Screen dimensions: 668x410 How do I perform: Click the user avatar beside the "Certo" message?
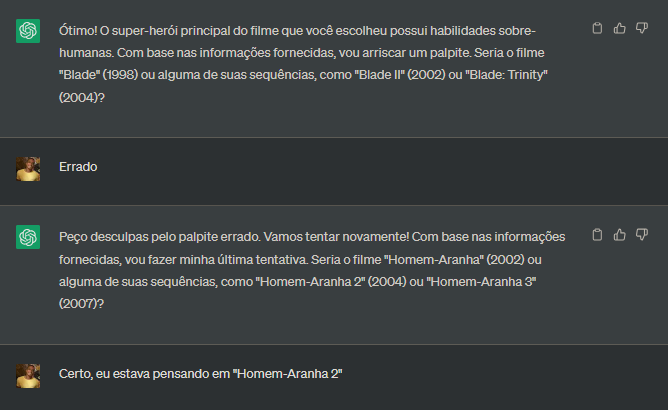[x=28, y=375]
